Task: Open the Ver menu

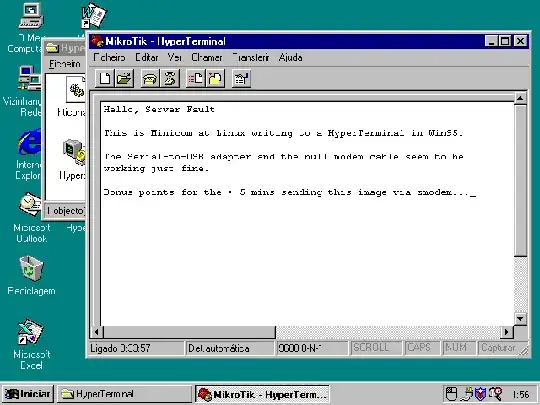Action: 175,58
